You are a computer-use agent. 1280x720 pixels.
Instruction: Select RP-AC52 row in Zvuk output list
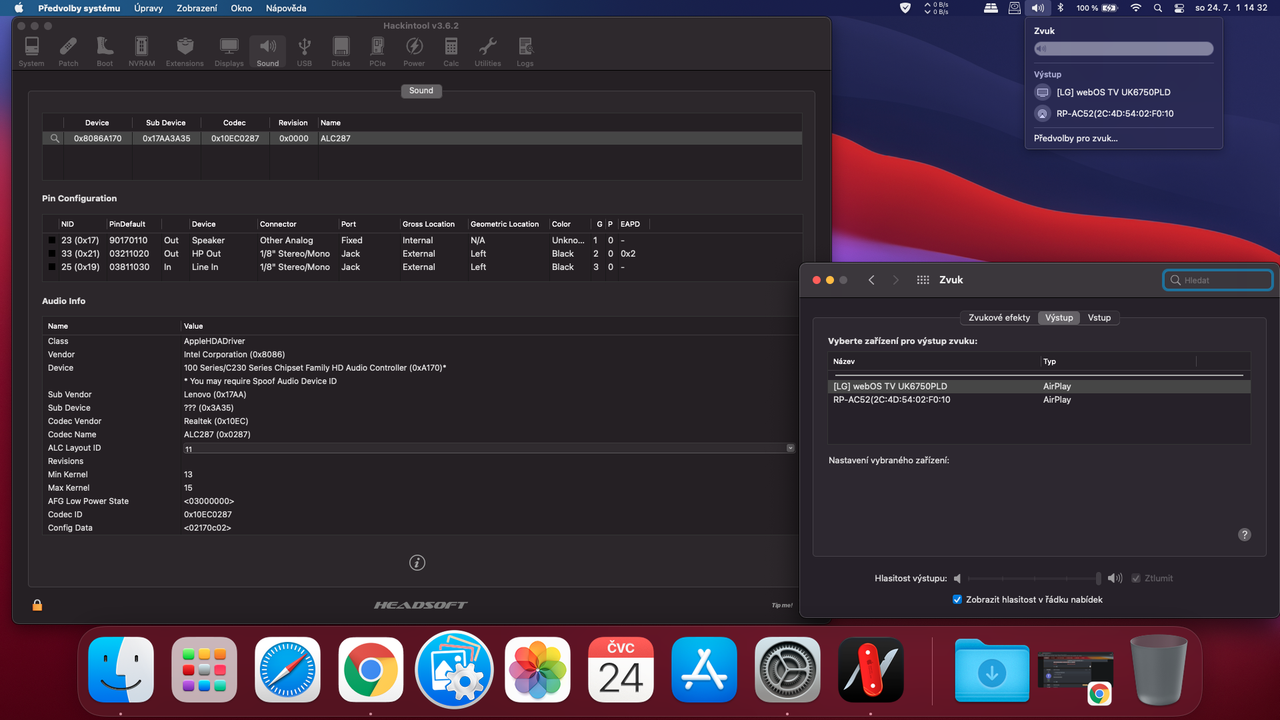[1039, 399]
